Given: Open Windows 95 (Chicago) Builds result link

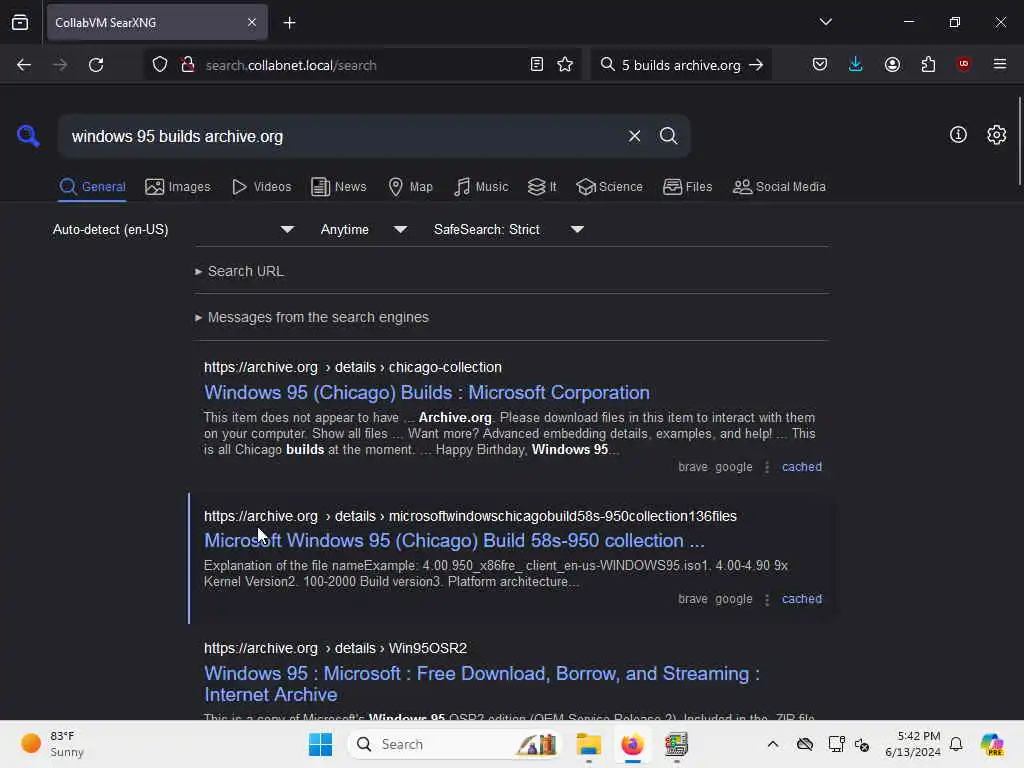Looking at the screenshot, I should [426, 392].
